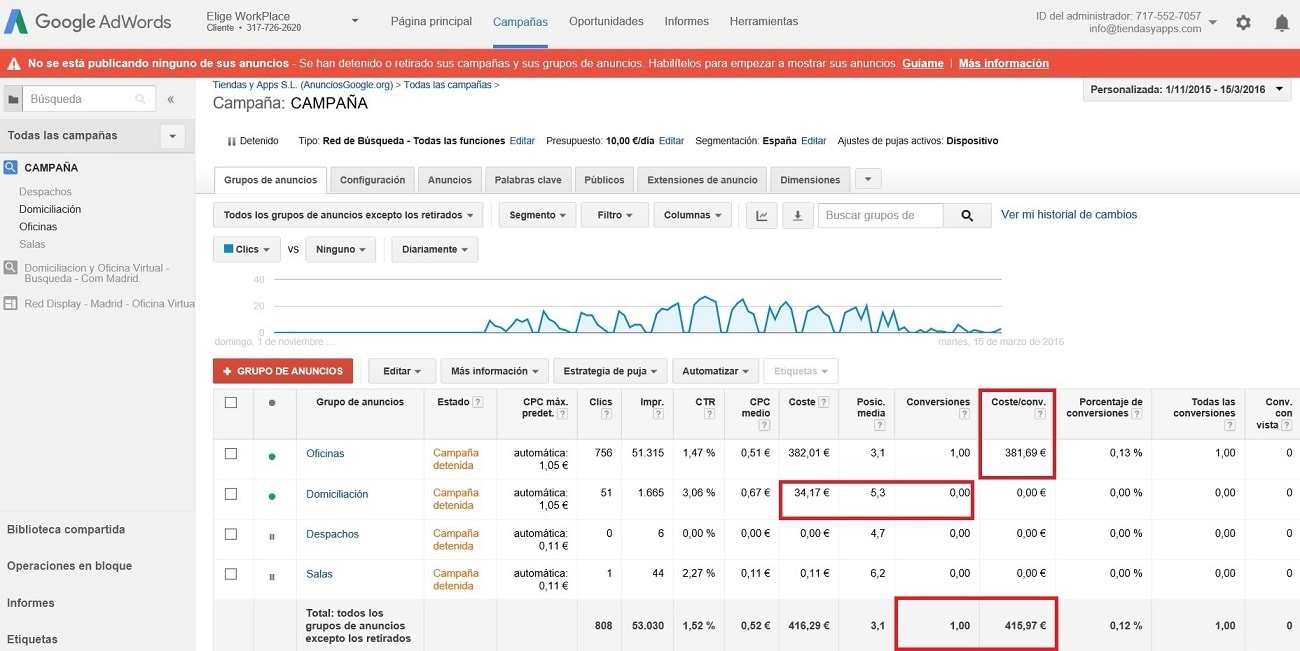Open the notifications bell
1300x651 pixels.
(1282, 22)
